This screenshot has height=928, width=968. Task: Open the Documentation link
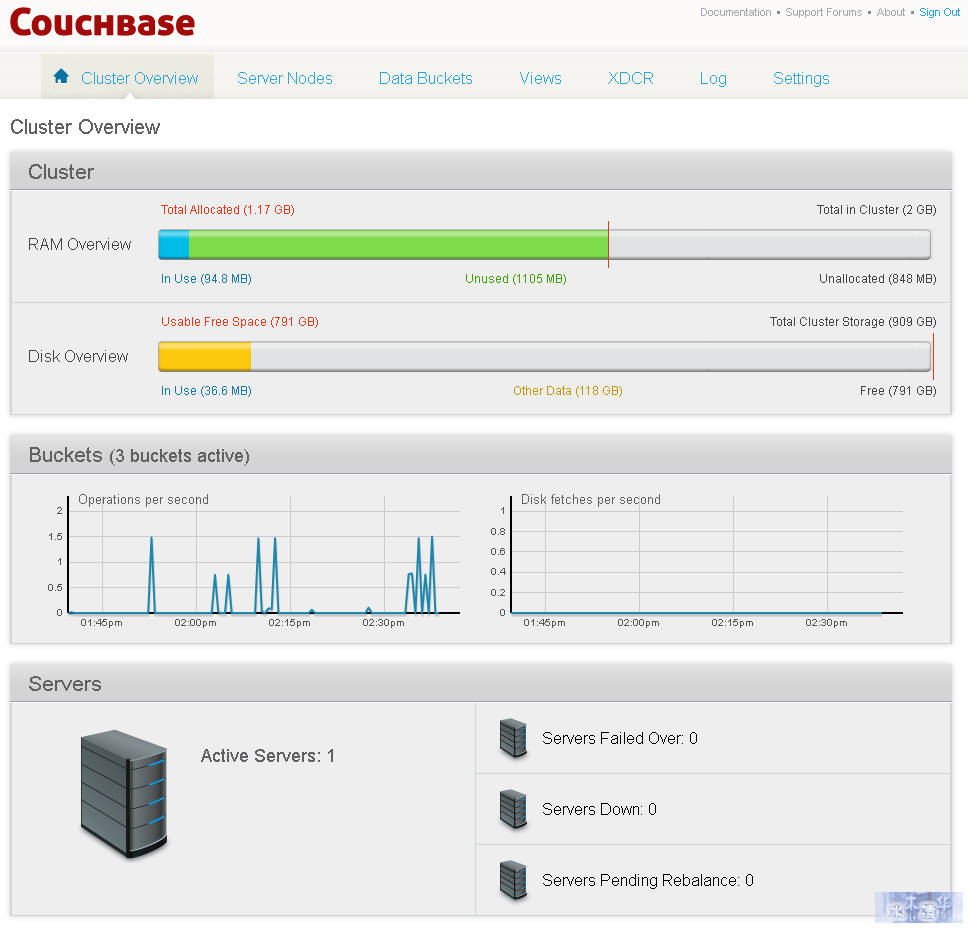(x=735, y=12)
